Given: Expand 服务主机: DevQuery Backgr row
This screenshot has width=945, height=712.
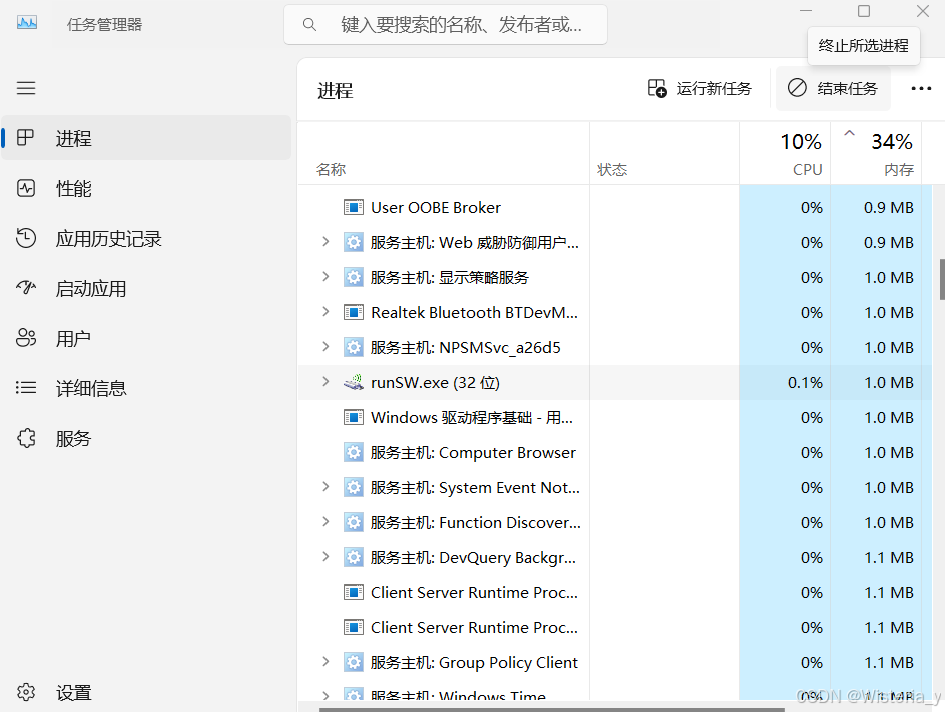Looking at the screenshot, I should (325, 556).
